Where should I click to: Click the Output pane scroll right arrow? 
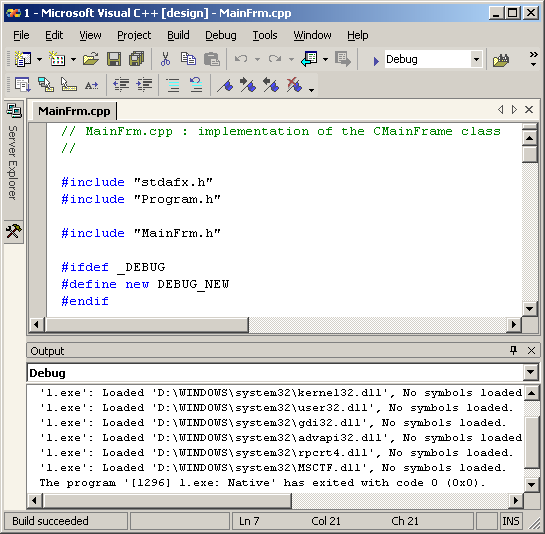click(516, 500)
